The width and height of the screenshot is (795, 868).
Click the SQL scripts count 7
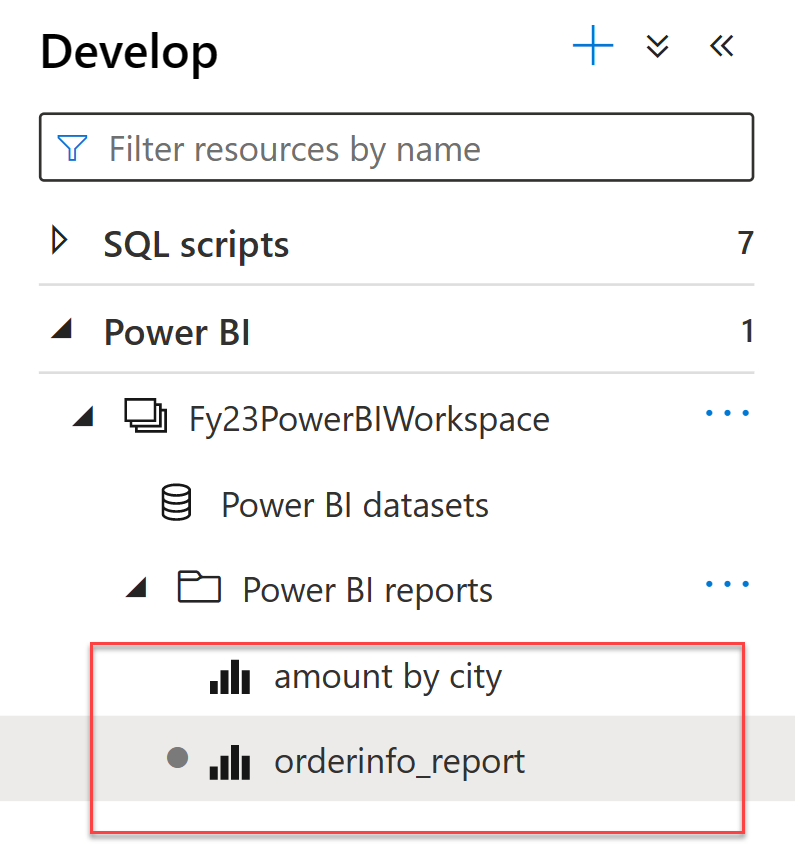point(745,243)
